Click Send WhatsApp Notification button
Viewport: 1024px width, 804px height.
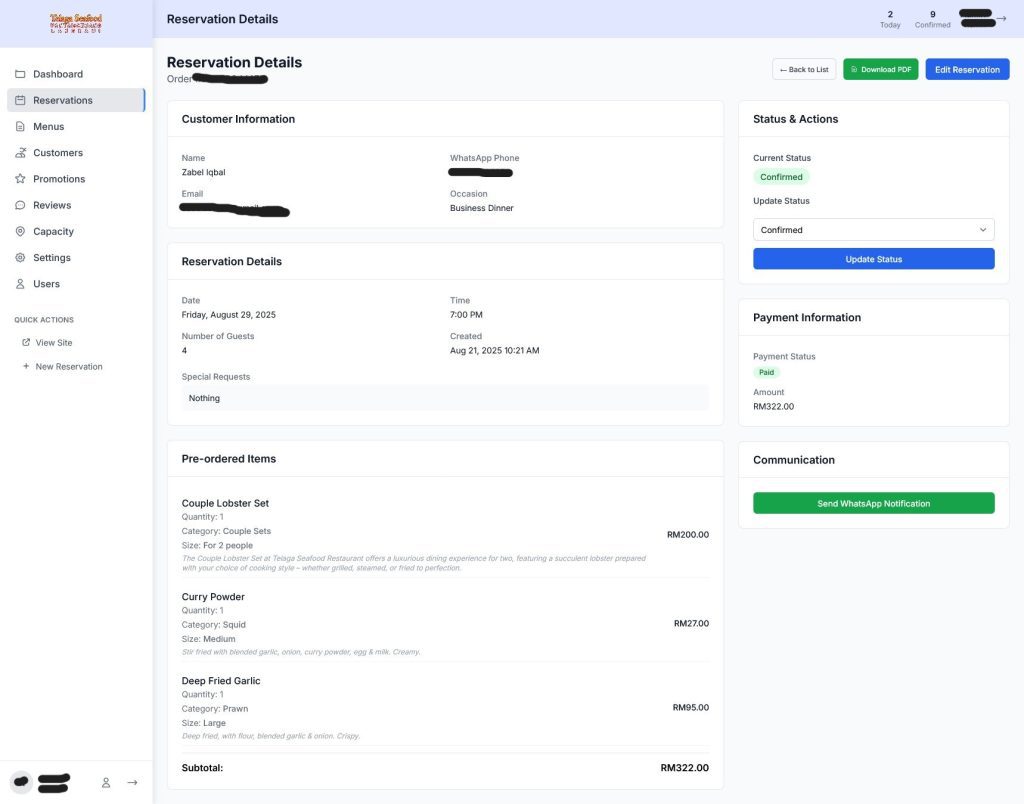coord(873,503)
